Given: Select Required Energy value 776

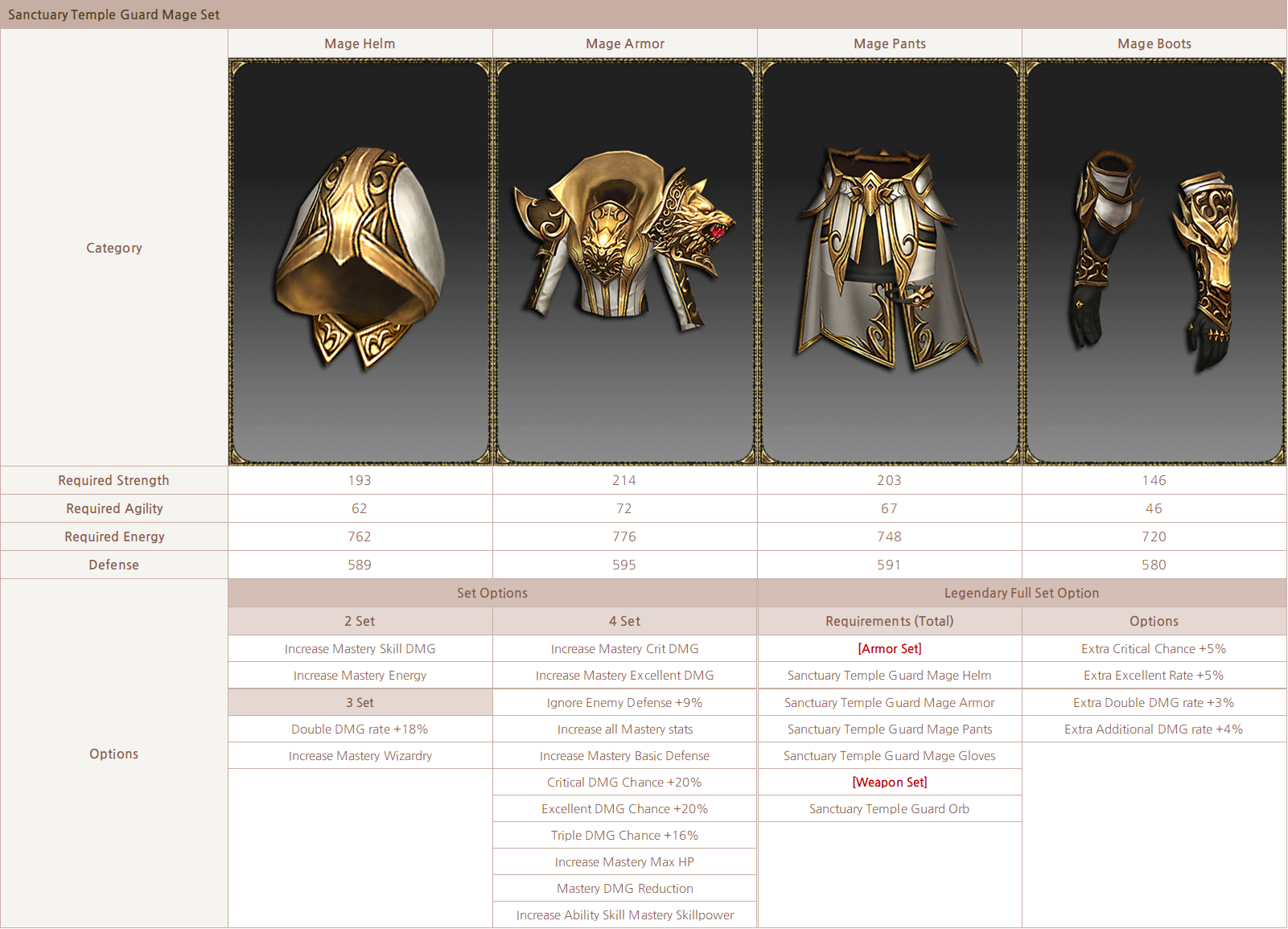Looking at the screenshot, I should tap(624, 536).
